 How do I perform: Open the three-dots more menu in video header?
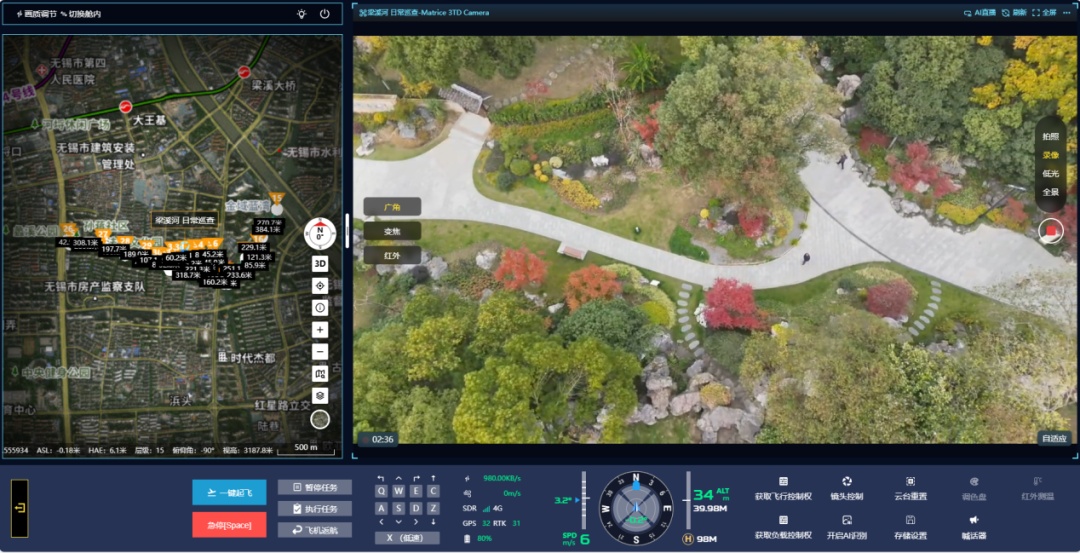pyautogui.click(x=1068, y=12)
